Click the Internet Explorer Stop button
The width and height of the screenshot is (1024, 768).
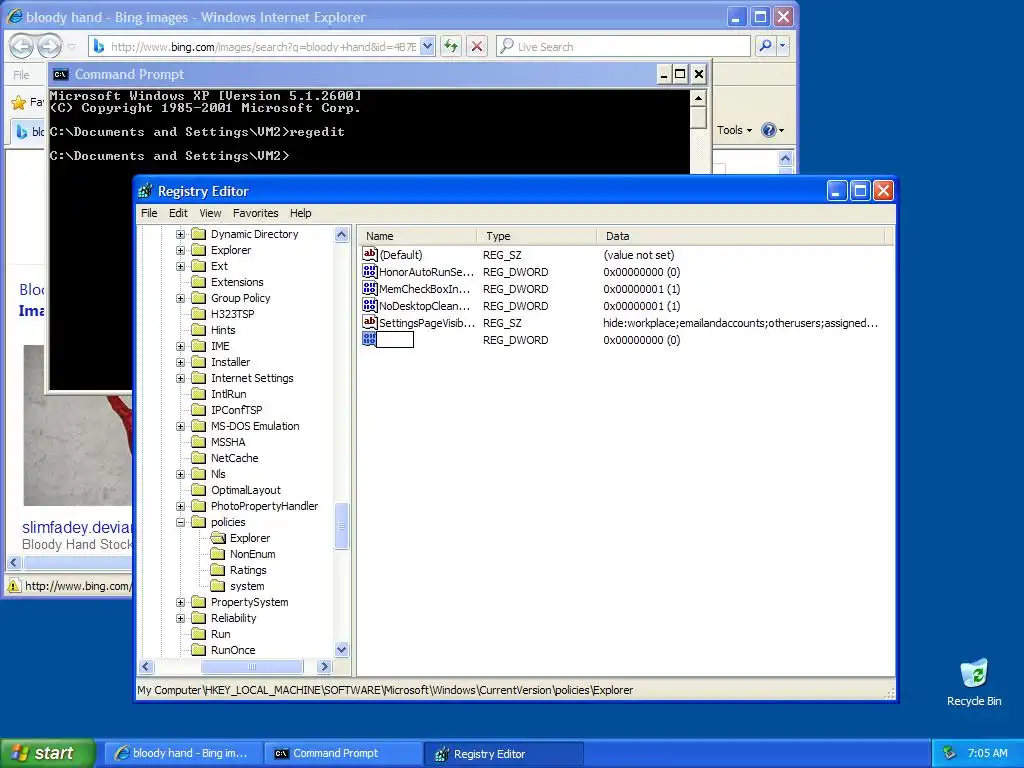tap(477, 46)
